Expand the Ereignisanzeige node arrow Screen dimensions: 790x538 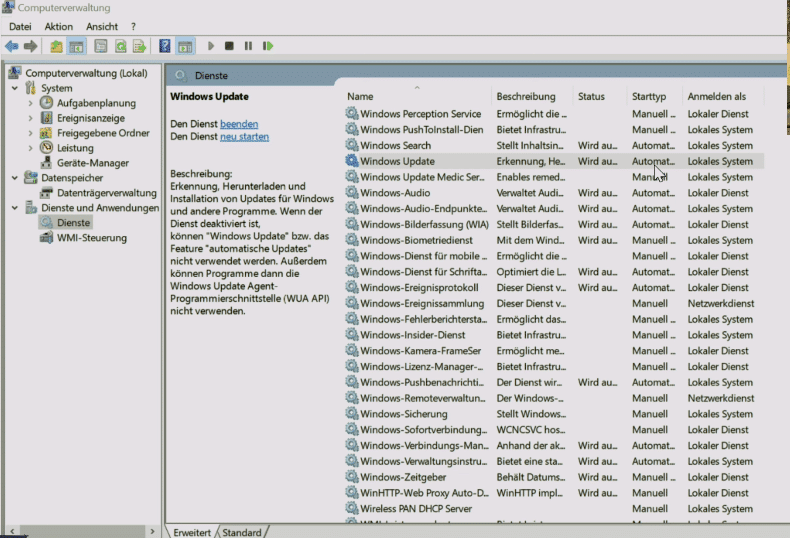[x=30, y=118]
